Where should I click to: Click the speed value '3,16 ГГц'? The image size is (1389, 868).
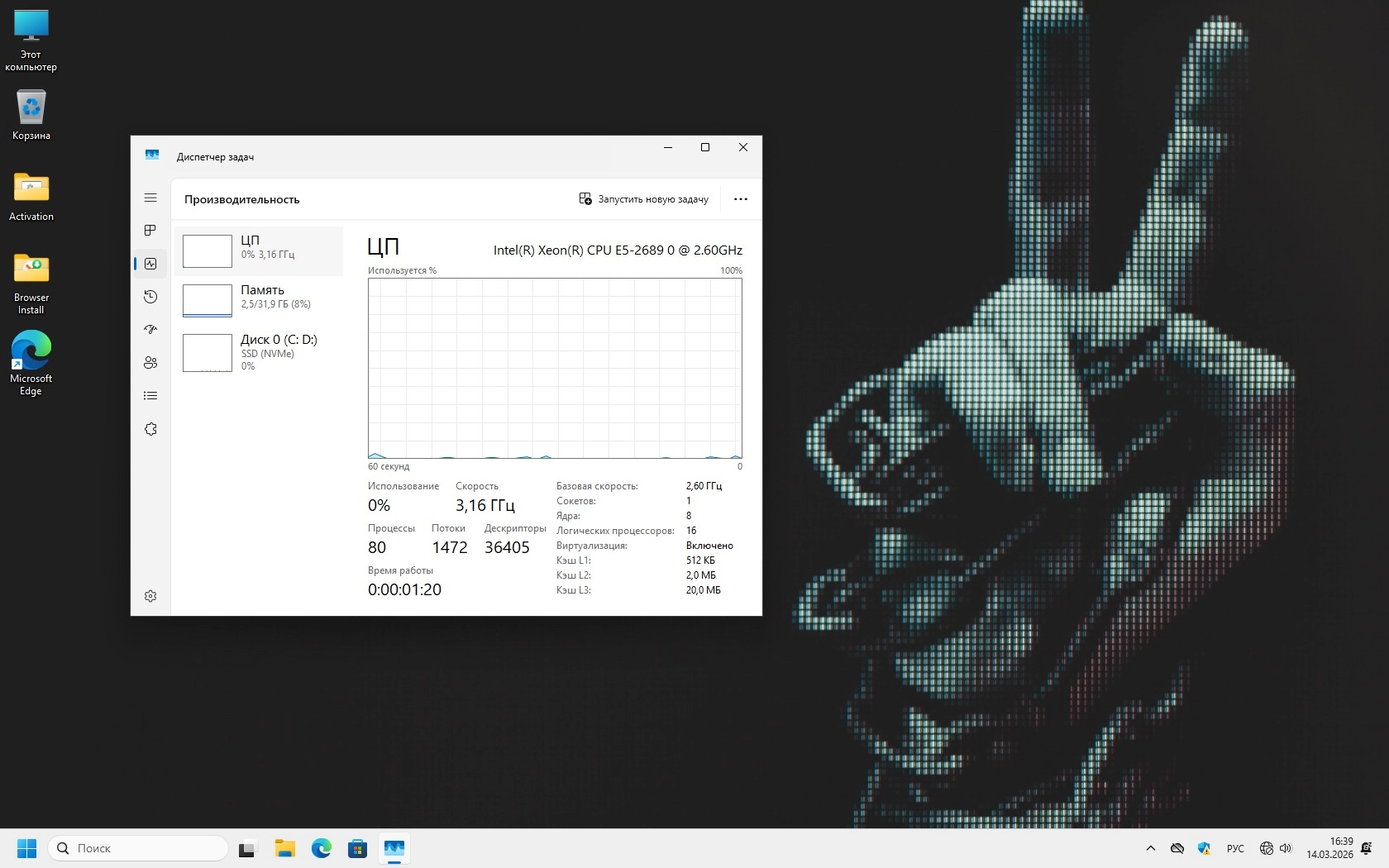485,506
